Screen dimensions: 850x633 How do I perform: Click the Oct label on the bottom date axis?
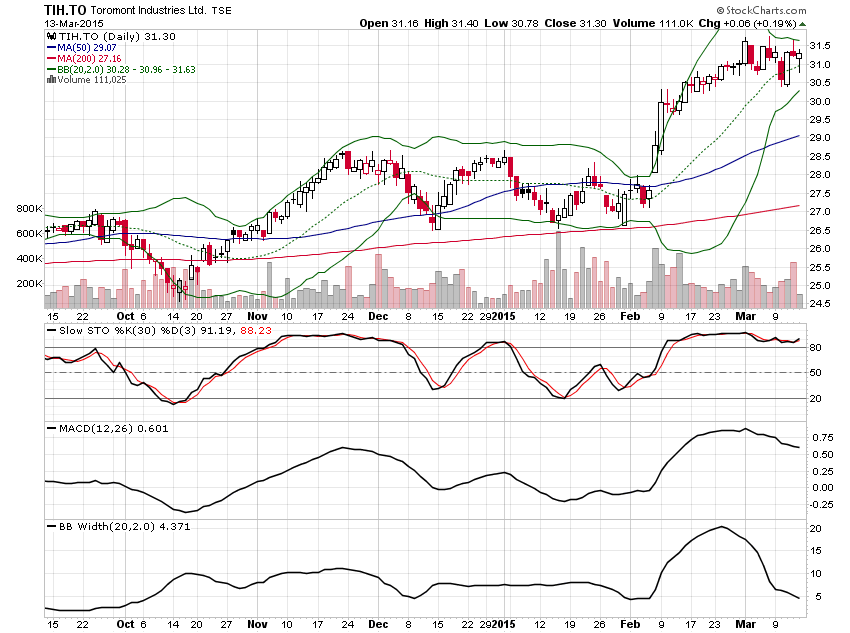pos(125,624)
